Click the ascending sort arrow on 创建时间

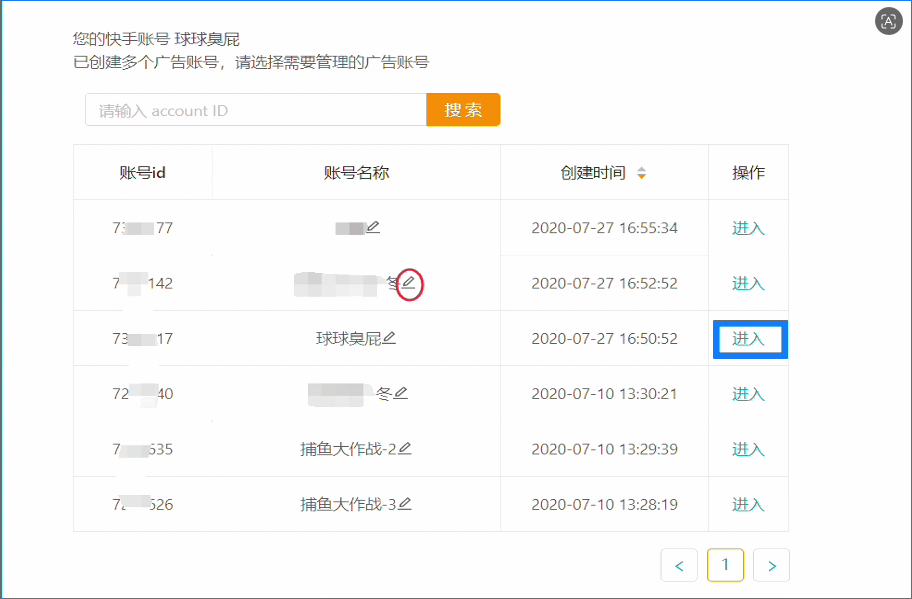tap(642, 167)
